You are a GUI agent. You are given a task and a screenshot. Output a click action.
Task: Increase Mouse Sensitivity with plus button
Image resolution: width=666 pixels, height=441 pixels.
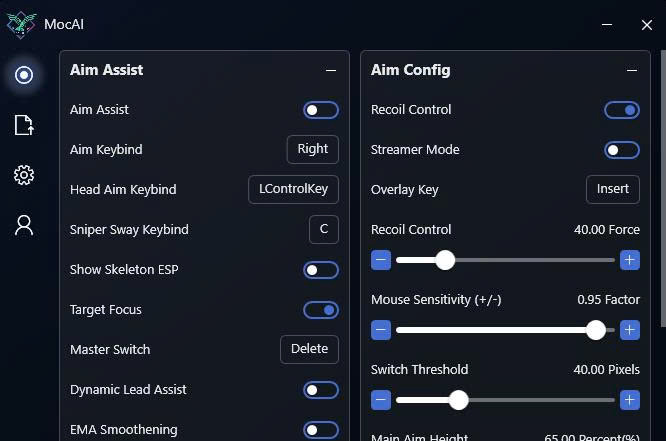pos(629,330)
